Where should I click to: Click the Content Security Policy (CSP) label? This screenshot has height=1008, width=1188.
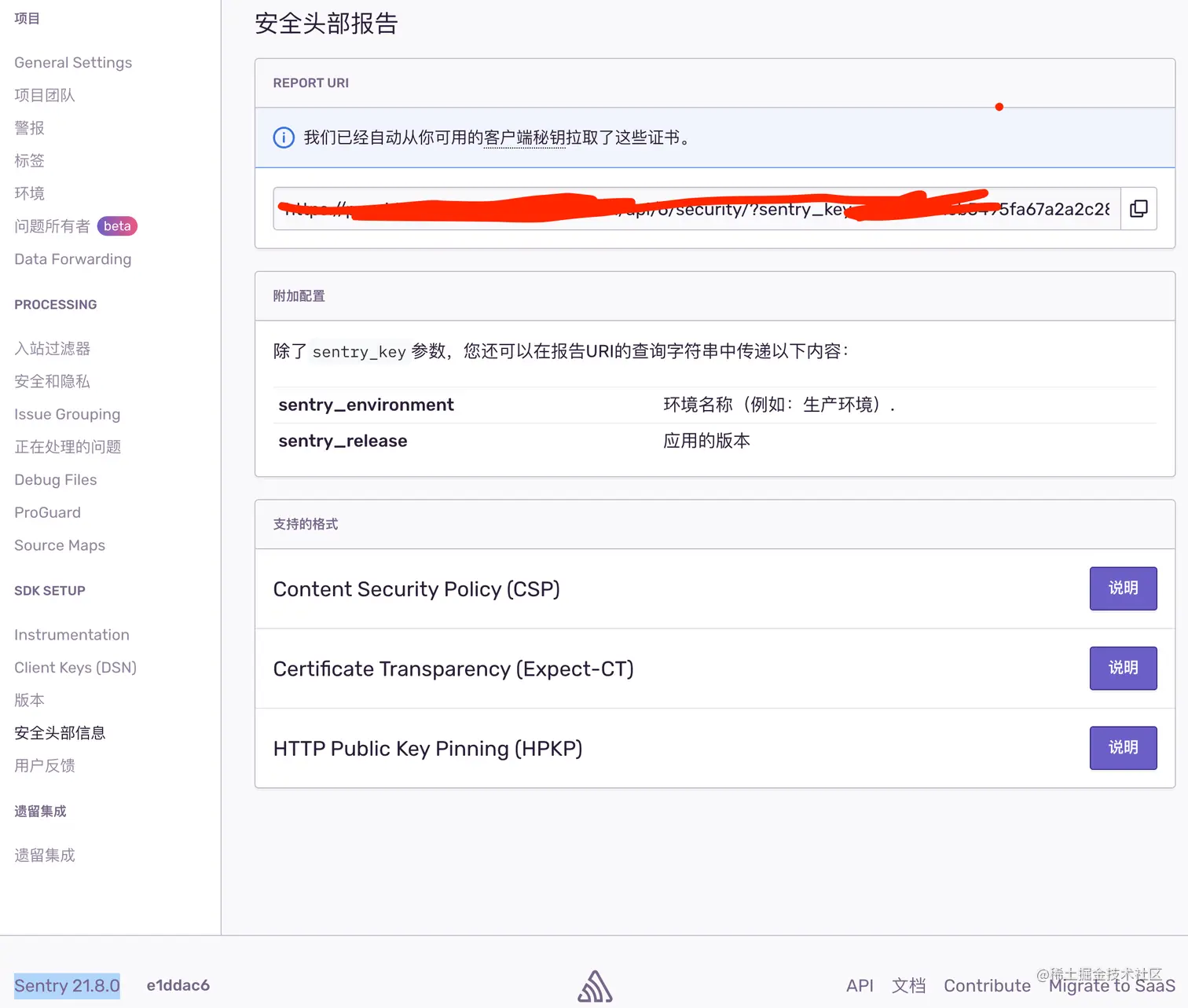[x=416, y=589]
